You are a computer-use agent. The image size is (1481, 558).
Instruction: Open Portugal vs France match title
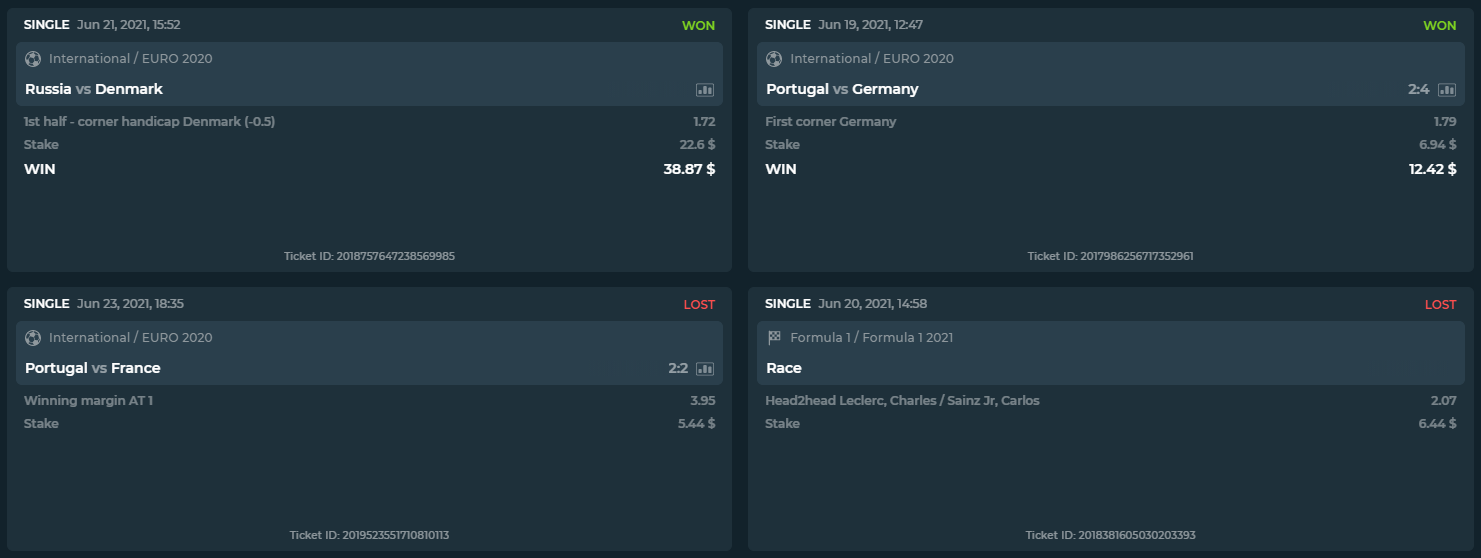pos(93,368)
